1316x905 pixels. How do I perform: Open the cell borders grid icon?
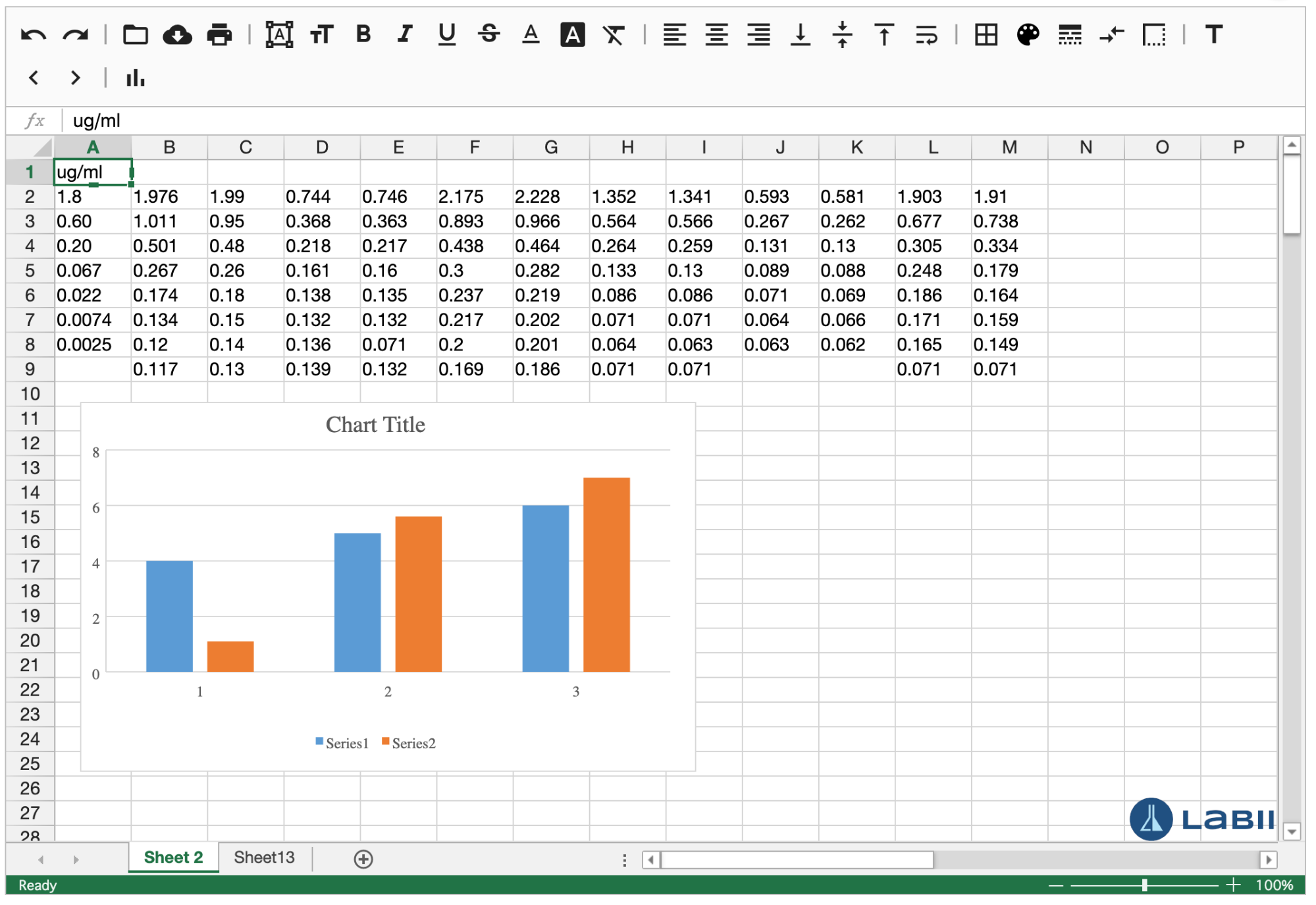[986, 34]
